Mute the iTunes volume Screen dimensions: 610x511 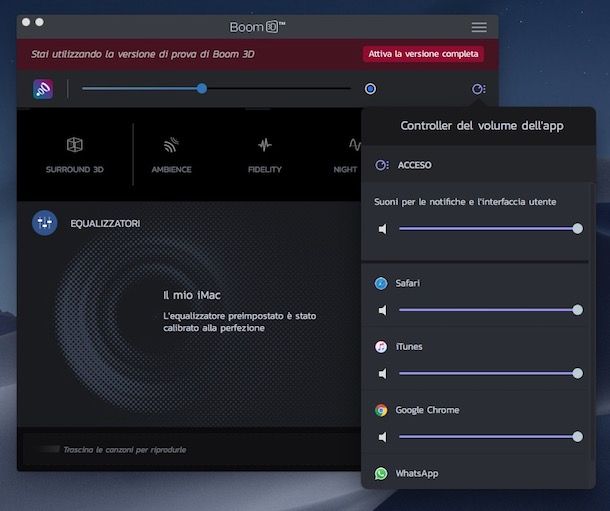[383, 373]
